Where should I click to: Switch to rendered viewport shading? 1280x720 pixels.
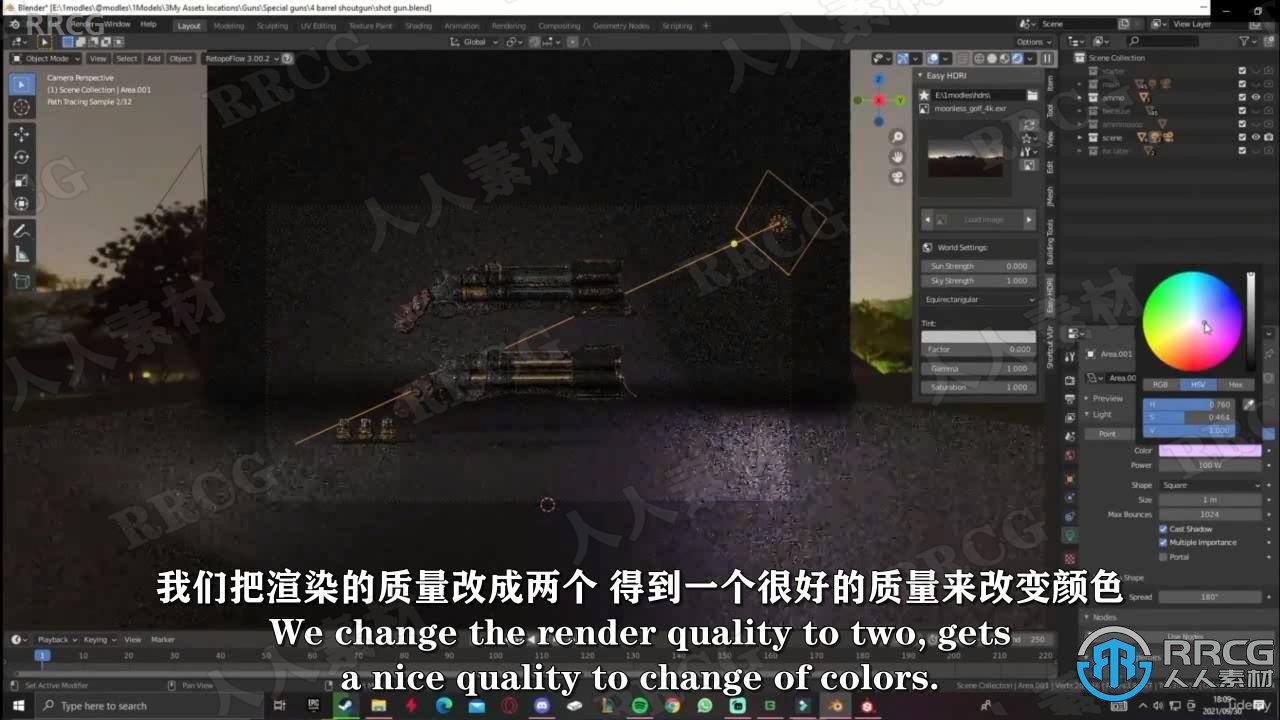click(x=1016, y=59)
